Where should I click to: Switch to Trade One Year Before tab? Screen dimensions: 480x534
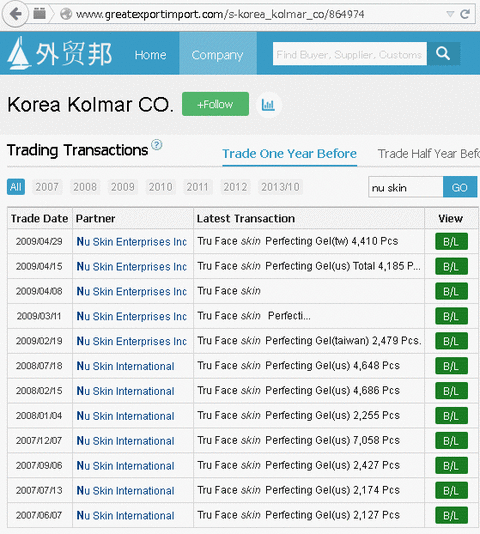290,154
